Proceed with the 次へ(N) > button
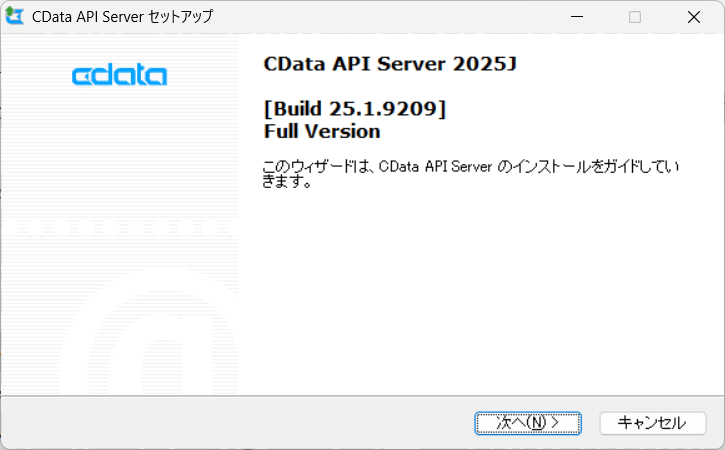 coord(527,423)
